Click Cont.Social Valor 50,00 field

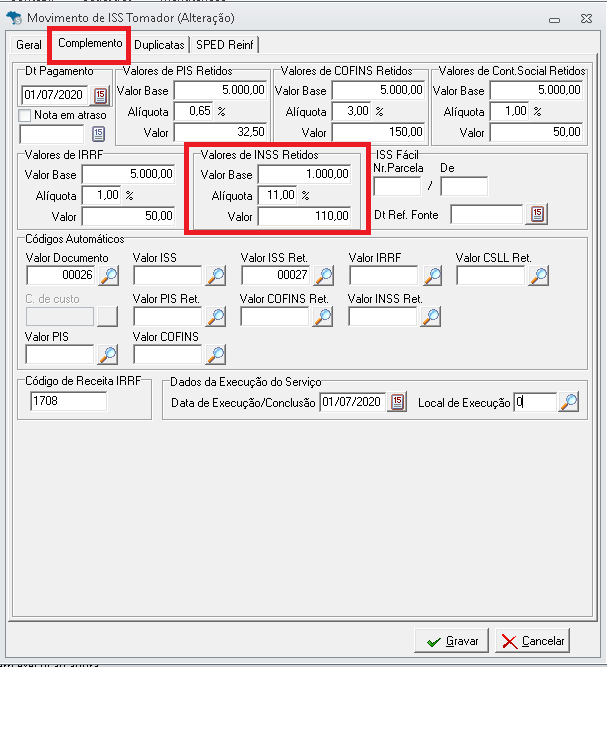536,132
